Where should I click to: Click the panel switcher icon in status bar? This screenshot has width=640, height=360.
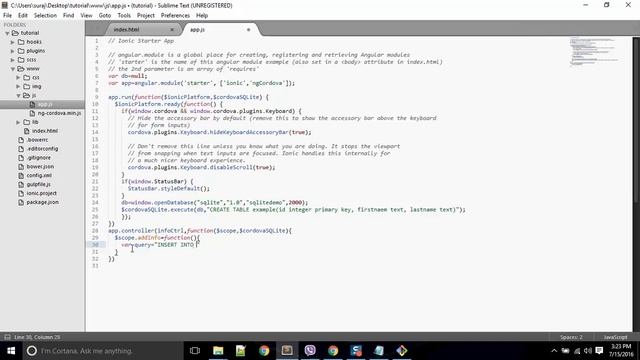7,337
